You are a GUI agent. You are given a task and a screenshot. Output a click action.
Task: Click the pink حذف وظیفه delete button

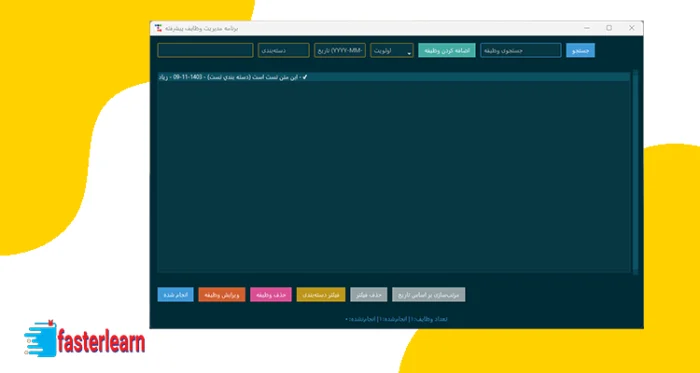tap(271, 294)
